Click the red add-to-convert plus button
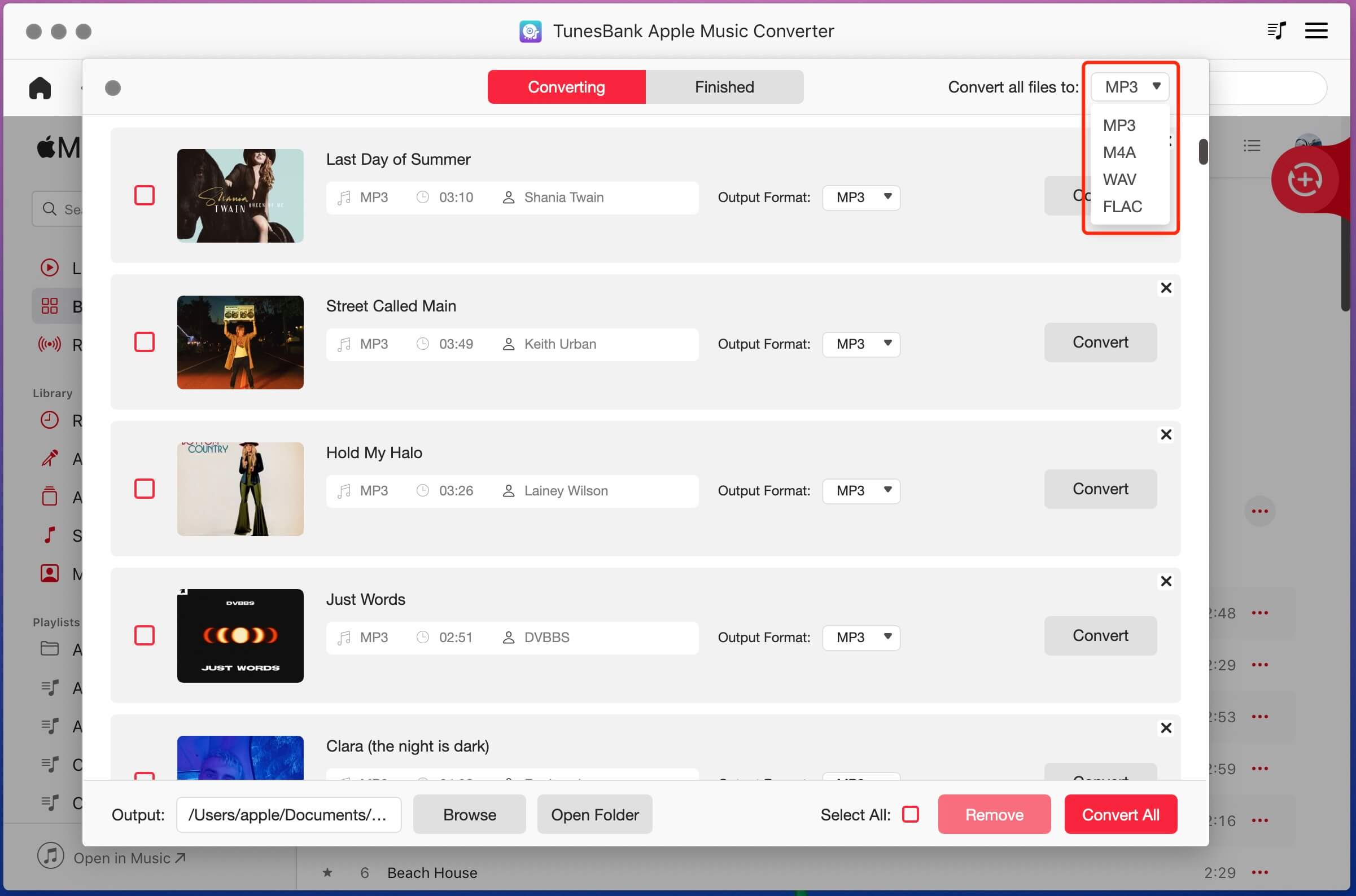Image resolution: width=1356 pixels, height=896 pixels. click(1305, 180)
